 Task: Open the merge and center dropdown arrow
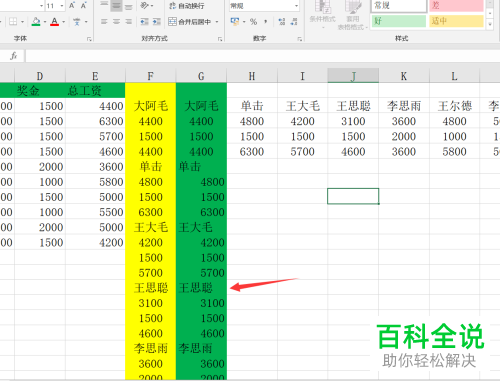pos(217,22)
